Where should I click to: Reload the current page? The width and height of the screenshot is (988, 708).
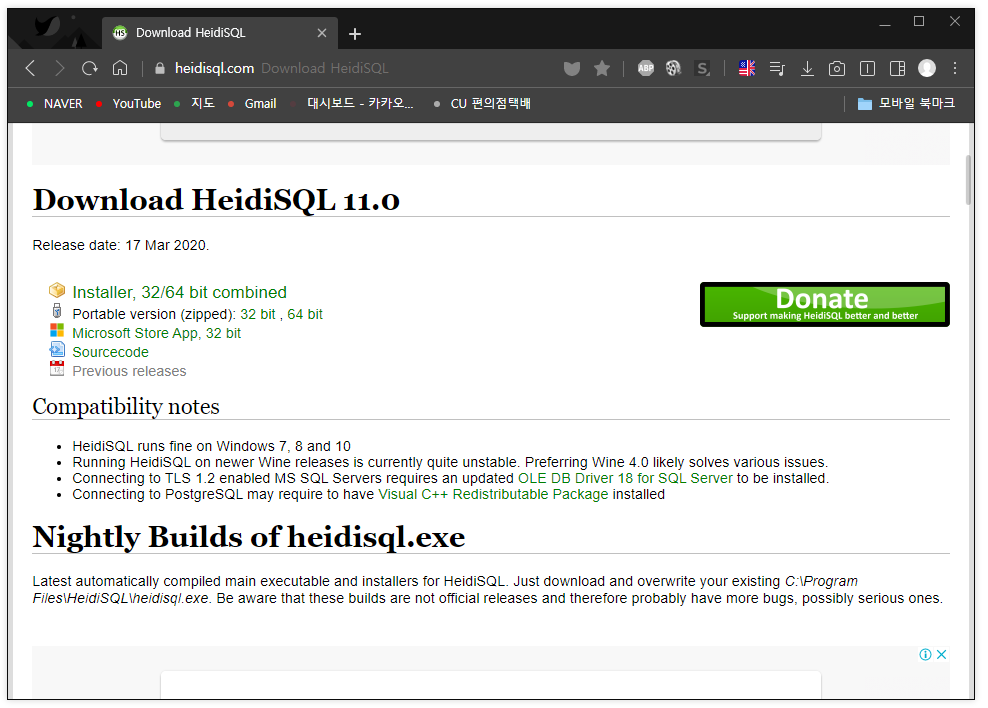(89, 68)
